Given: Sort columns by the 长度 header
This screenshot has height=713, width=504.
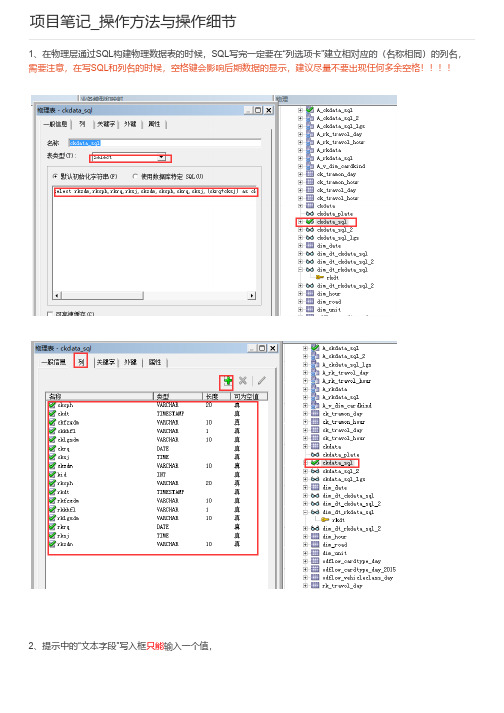Looking at the screenshot, I should pos(216,397).
